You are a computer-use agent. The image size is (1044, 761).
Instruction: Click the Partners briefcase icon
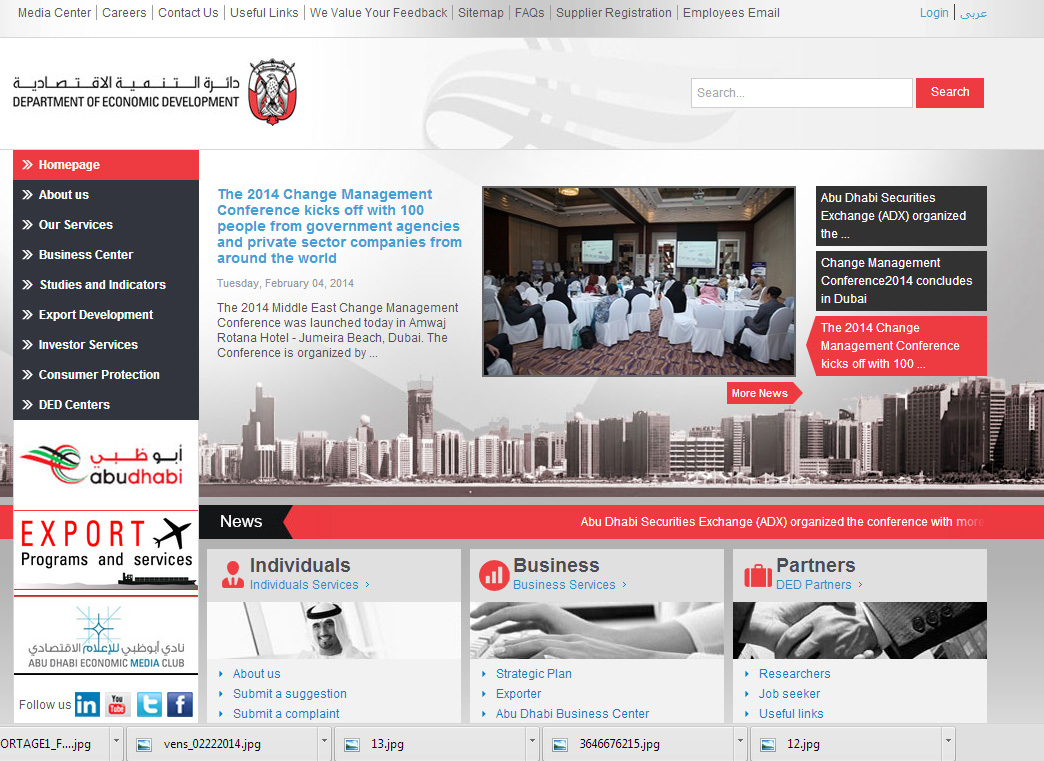click(x=758, y=575)
